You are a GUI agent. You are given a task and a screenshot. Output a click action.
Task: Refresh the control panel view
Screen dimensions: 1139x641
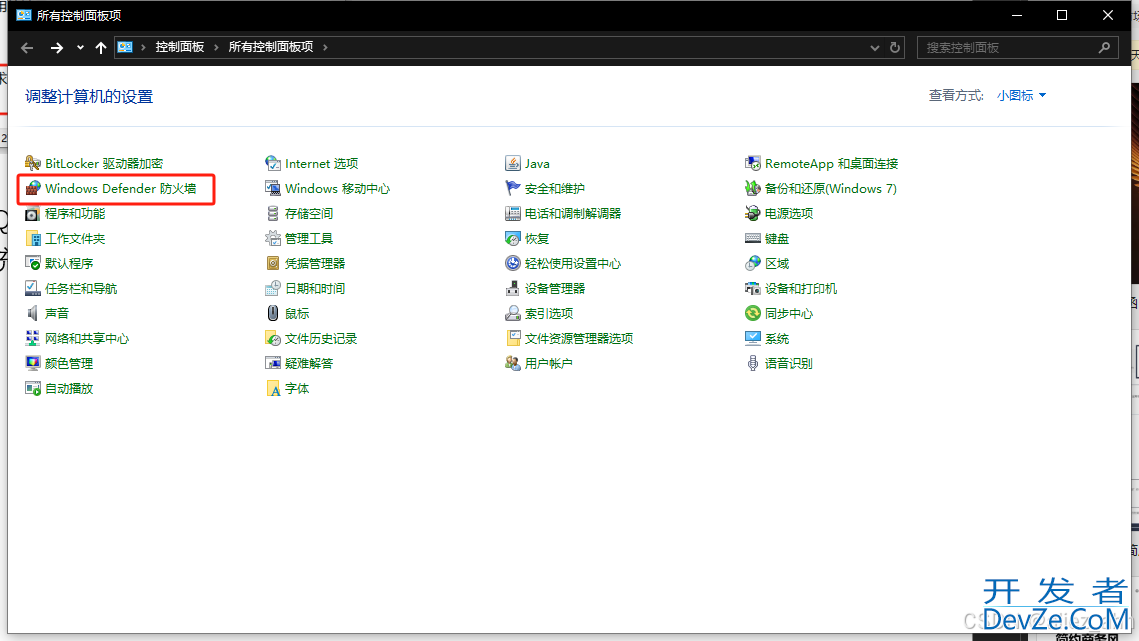click(895, 47)
